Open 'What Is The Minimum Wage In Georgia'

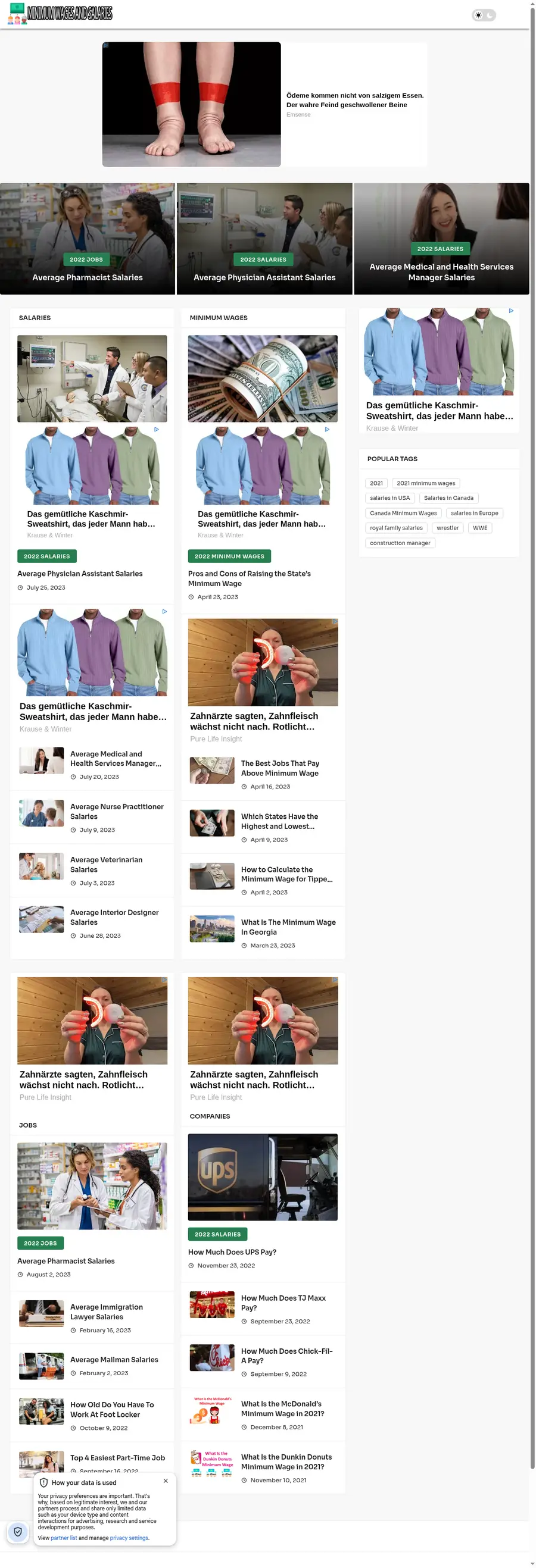tap(289, 927)
